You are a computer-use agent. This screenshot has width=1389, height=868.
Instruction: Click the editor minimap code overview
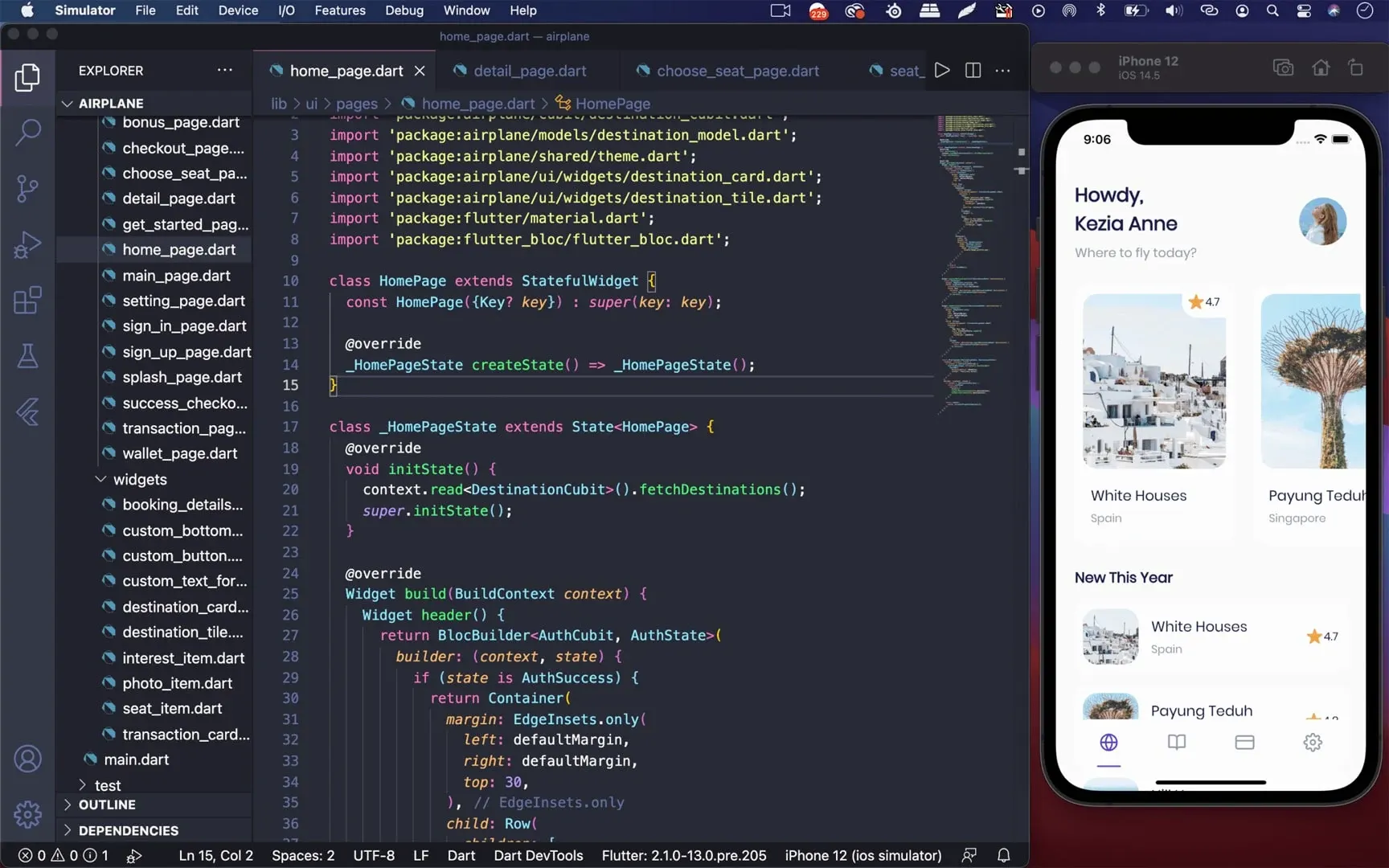point(974,265)
